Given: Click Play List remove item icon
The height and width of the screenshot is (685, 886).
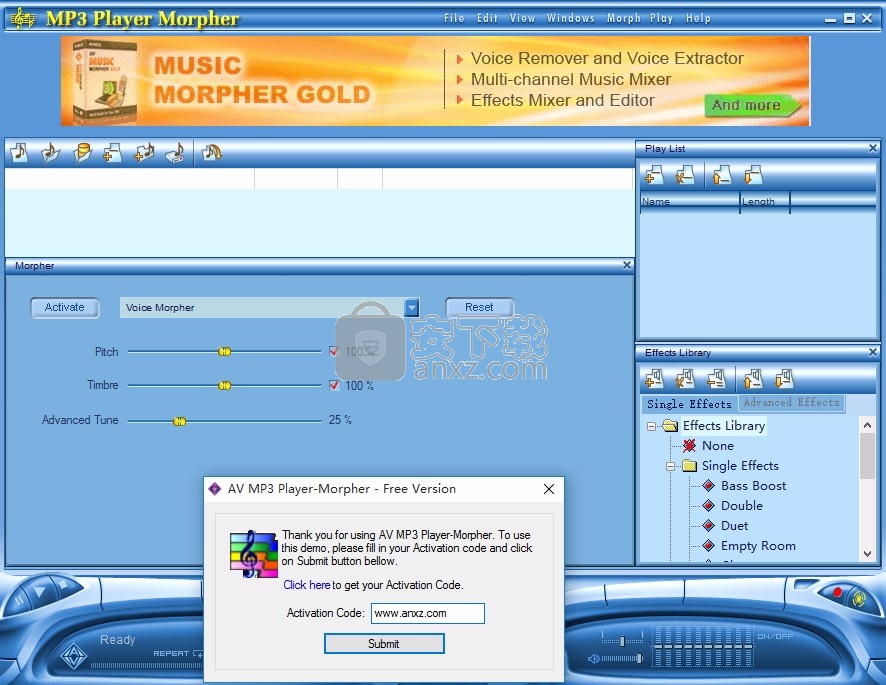Looking at the screenshot, I should pos(685,175).
